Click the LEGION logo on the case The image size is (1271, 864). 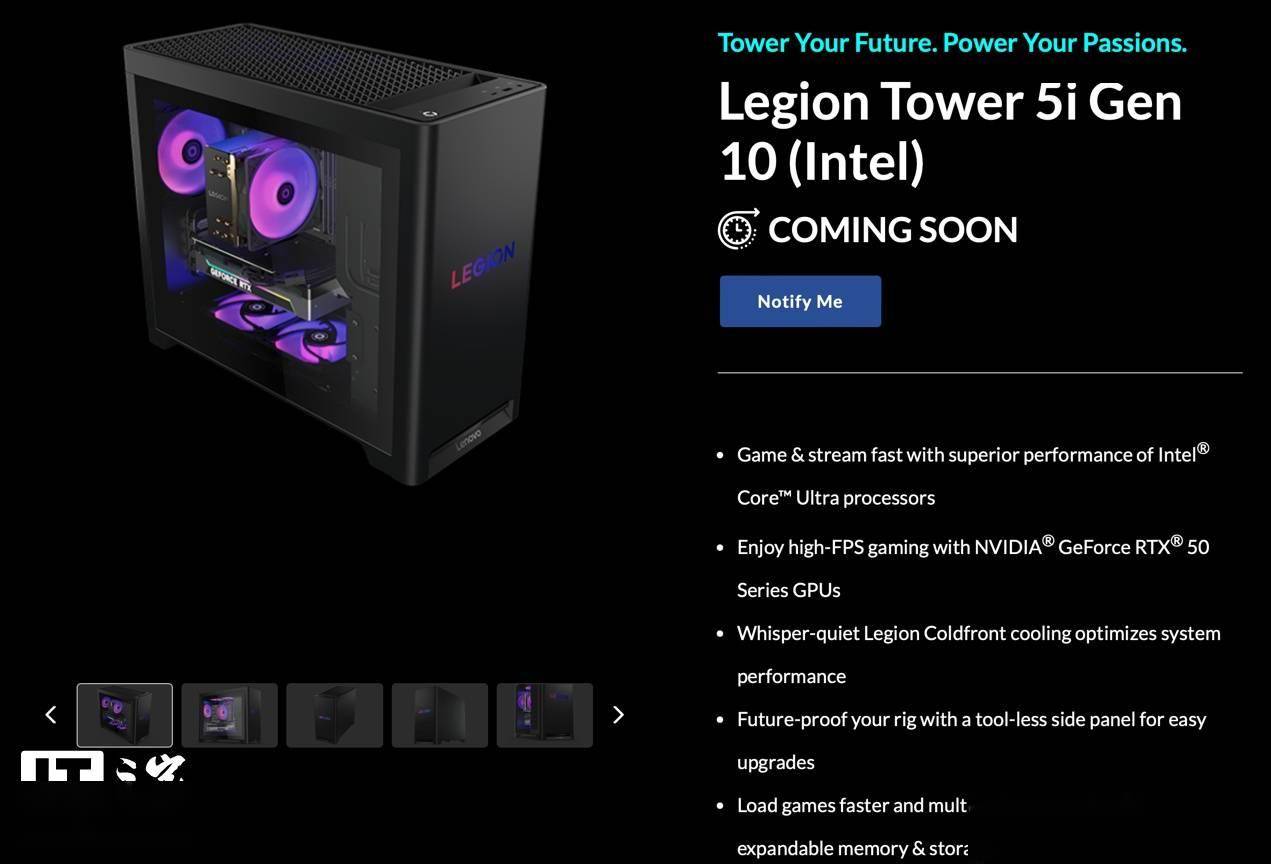pos(482,265)
